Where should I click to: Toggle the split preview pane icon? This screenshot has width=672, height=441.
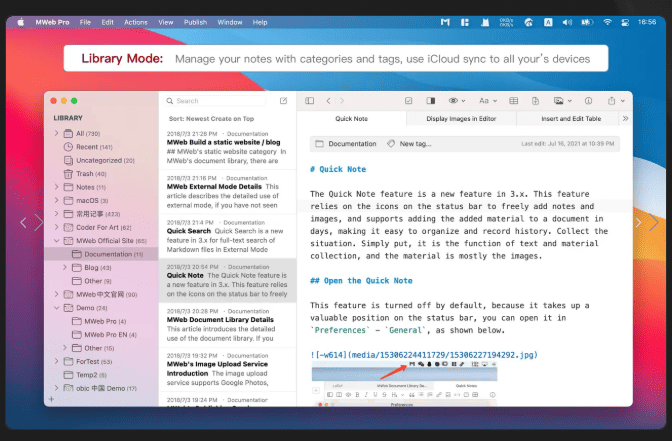(x=431, y=101)
